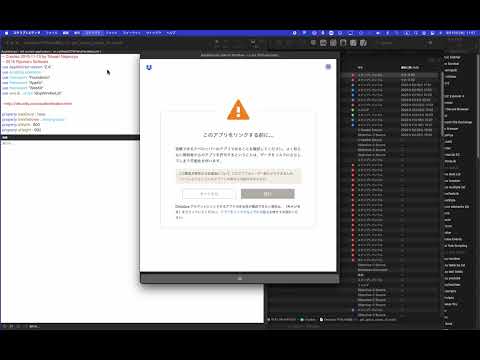The image size is (480, 360).
Task: Open the highlighted Script (スクリプト) menu
Action: tap(92, 33)
